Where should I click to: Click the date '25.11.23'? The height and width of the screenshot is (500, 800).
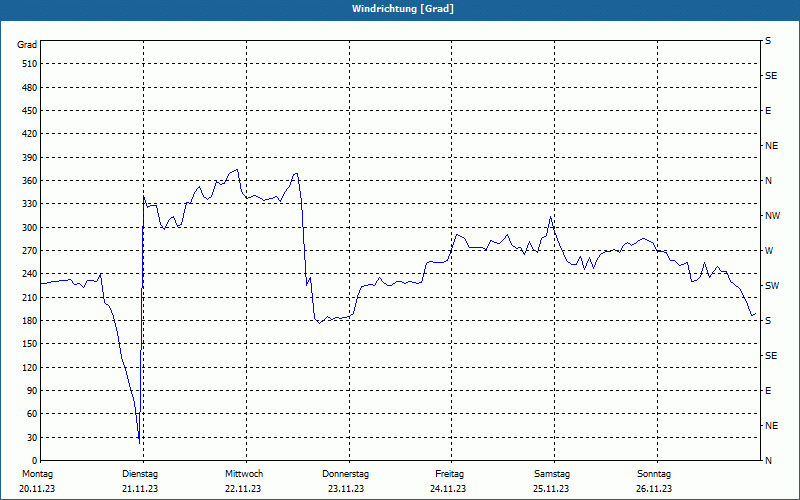tap(551, 489)
